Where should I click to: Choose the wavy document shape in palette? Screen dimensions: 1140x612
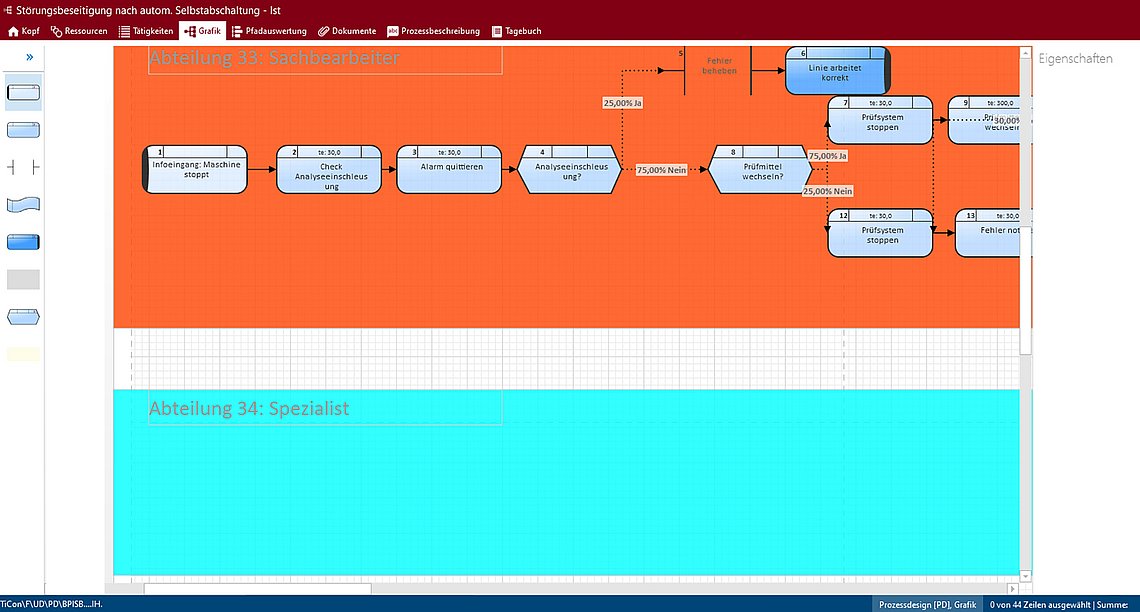tap(23, 205)
